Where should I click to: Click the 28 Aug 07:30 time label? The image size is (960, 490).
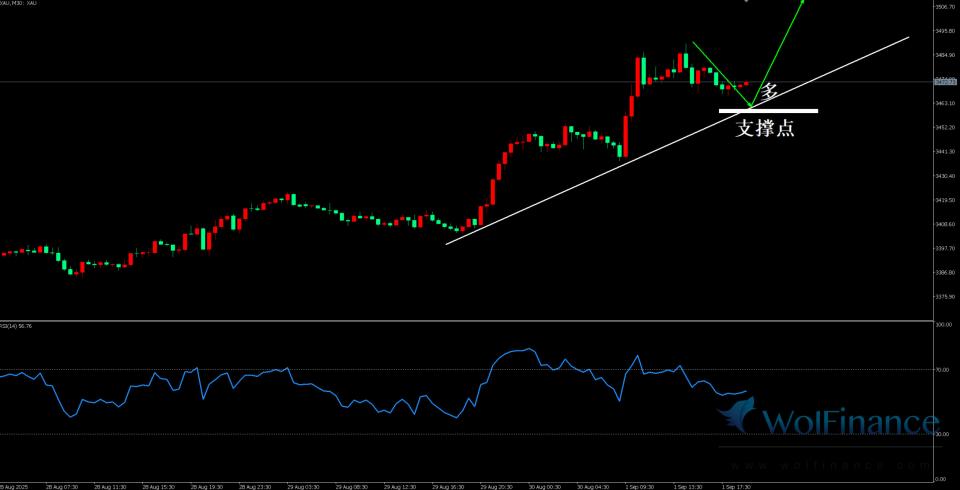coord(62,486)
